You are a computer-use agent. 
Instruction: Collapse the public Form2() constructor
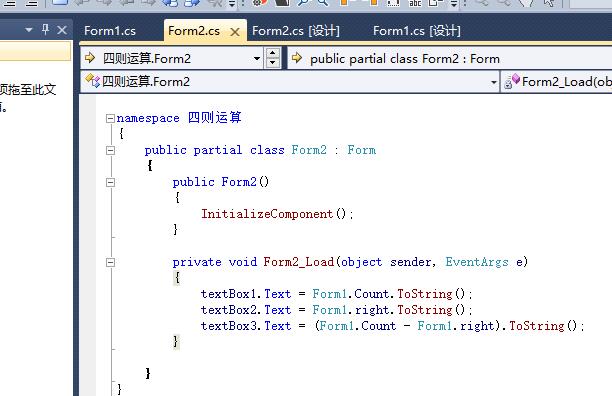(x=110, y=182)
